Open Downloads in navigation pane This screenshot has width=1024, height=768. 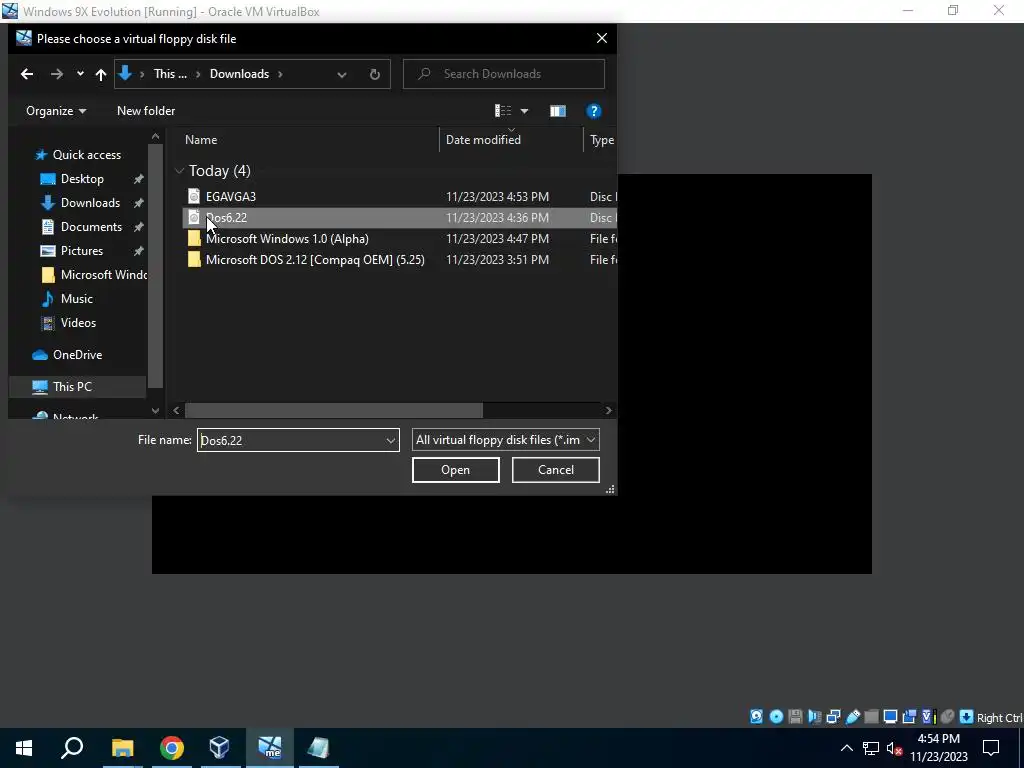point(90,203)
